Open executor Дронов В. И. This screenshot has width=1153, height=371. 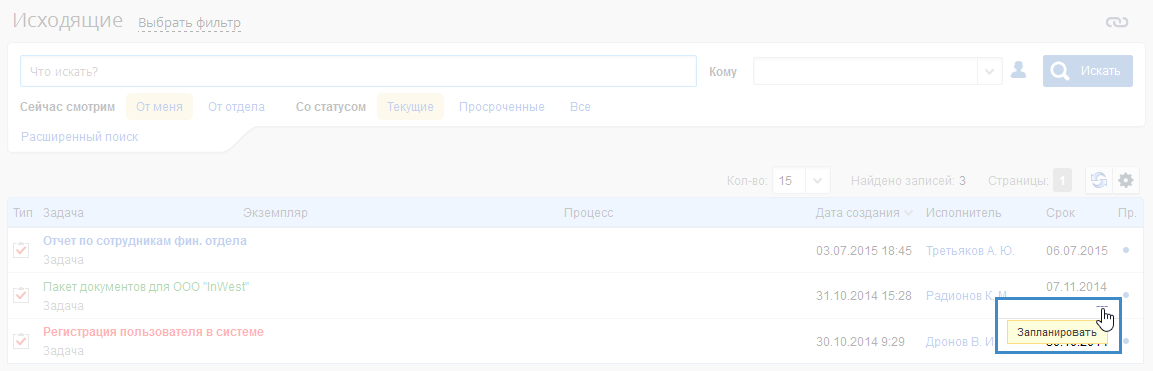point(960,342)
